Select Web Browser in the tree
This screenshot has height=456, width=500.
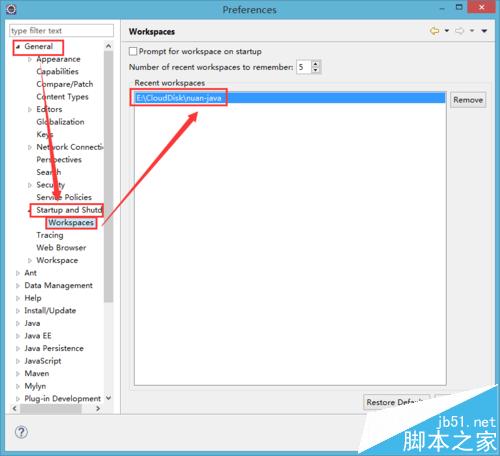pos(61,248)
